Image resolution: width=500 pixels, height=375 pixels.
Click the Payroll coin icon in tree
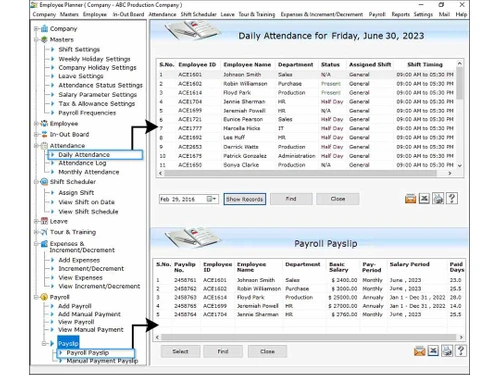click(x=44, y=297)
